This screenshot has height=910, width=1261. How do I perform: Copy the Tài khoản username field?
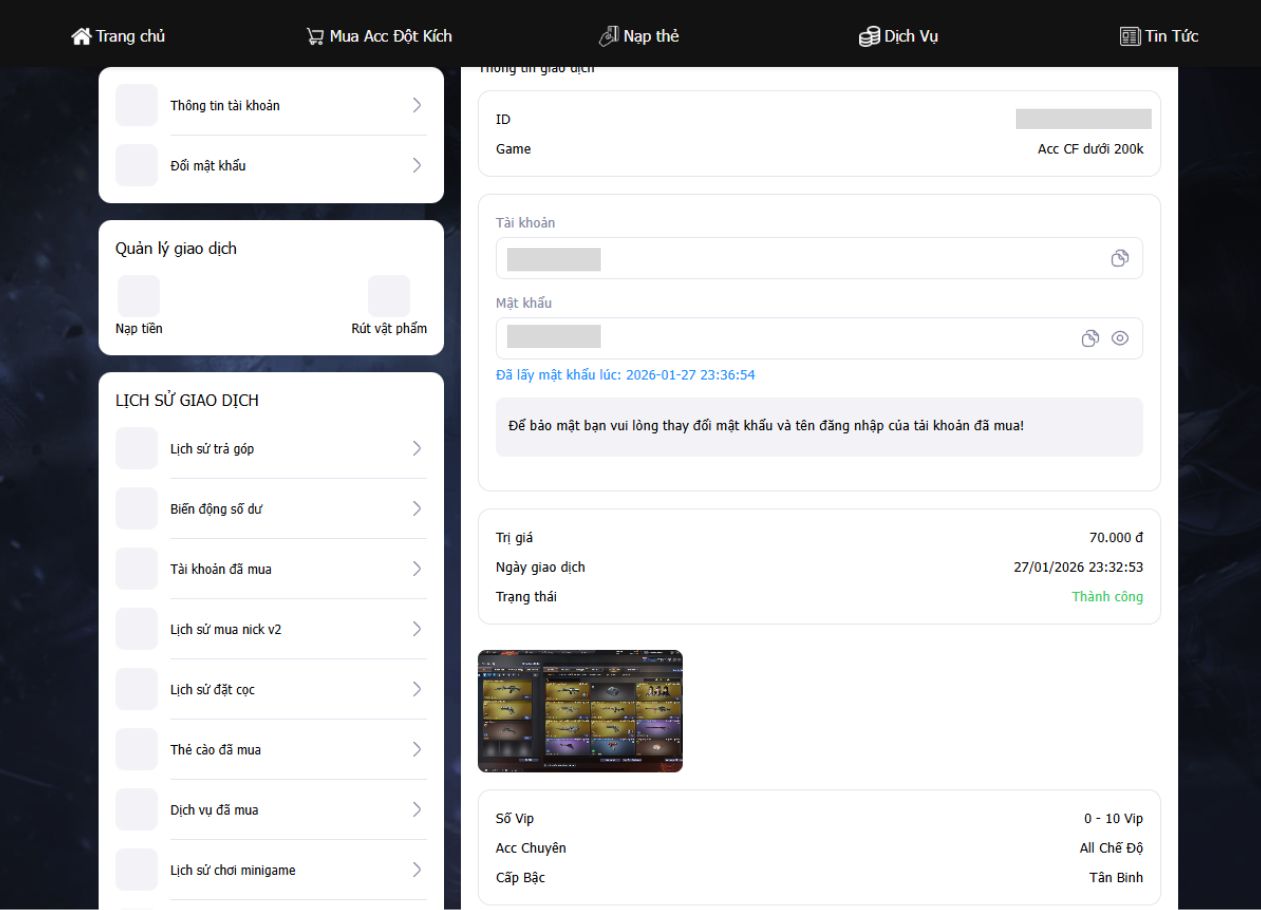pyautogui.click(x=1119, y=258)
